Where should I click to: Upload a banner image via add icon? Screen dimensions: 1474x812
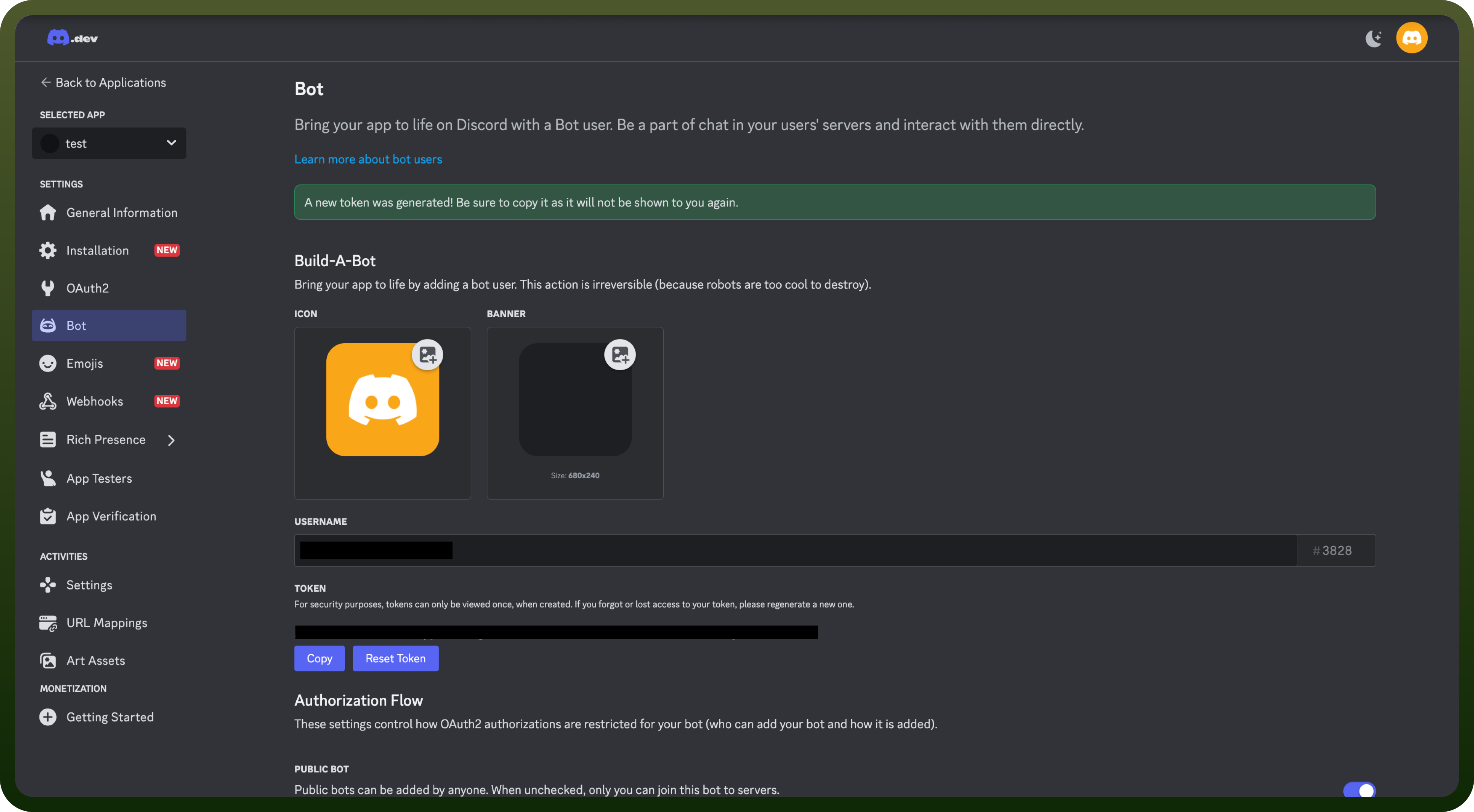pos(620,355)
